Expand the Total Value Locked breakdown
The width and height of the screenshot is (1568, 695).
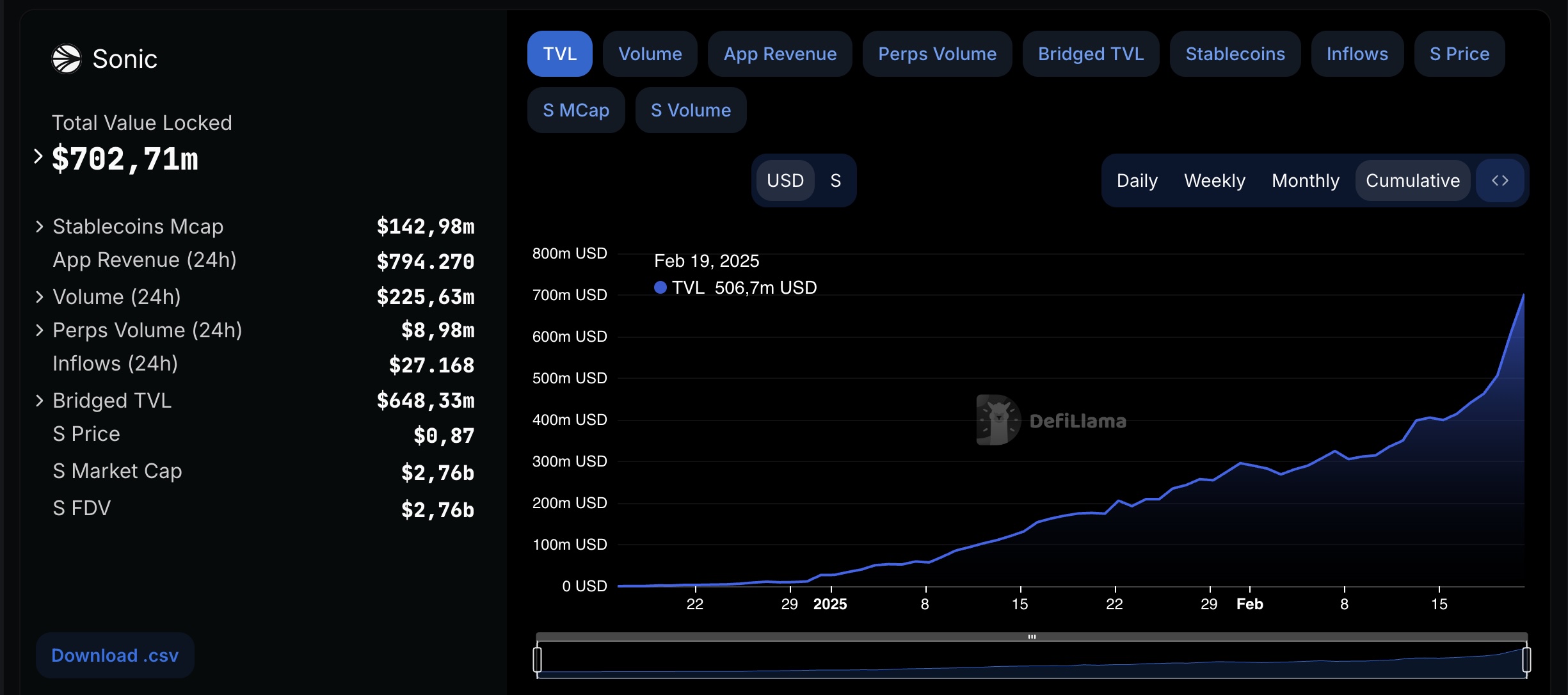[x=38, y=157]
